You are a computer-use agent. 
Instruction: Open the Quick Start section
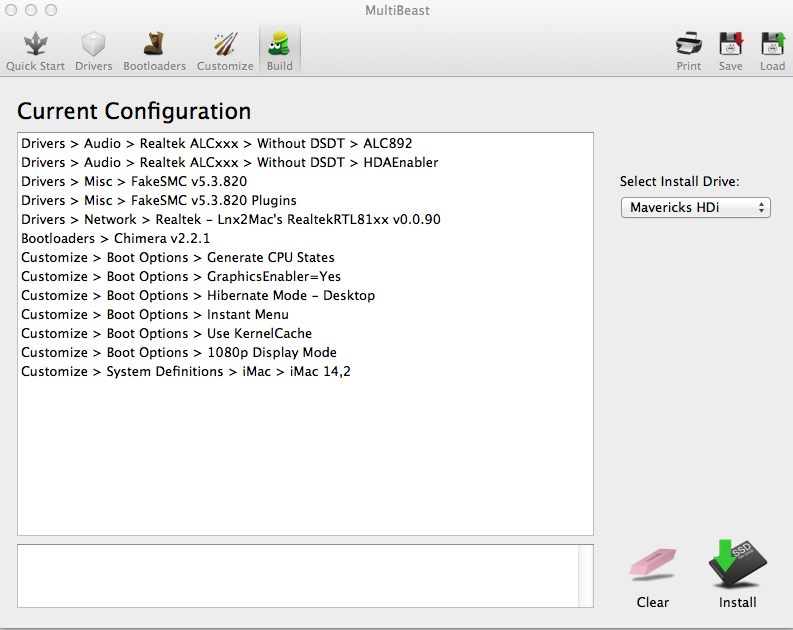(35, 51)
